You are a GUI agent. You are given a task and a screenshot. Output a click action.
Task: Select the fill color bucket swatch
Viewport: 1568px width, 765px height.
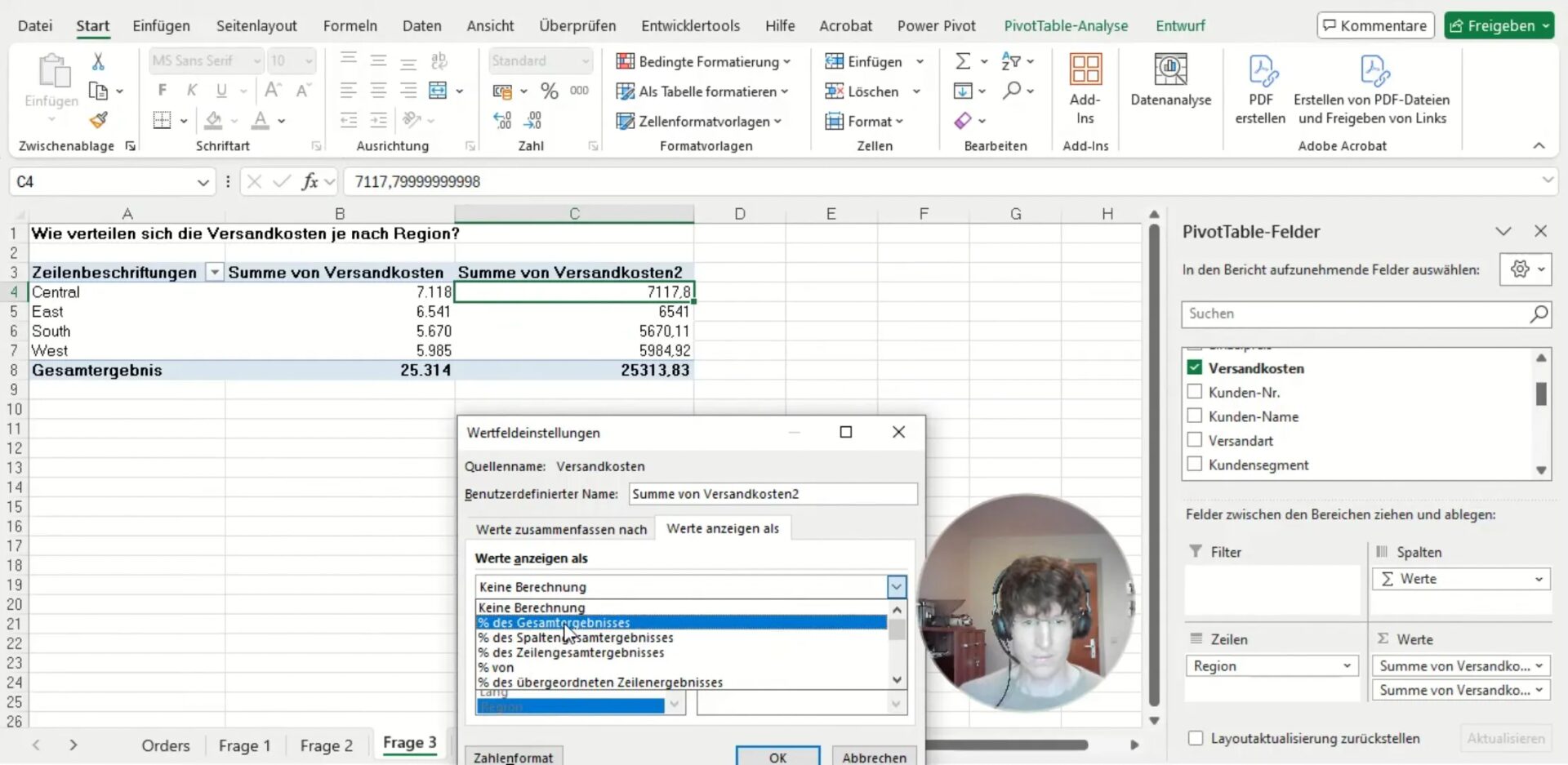[213, 121]
